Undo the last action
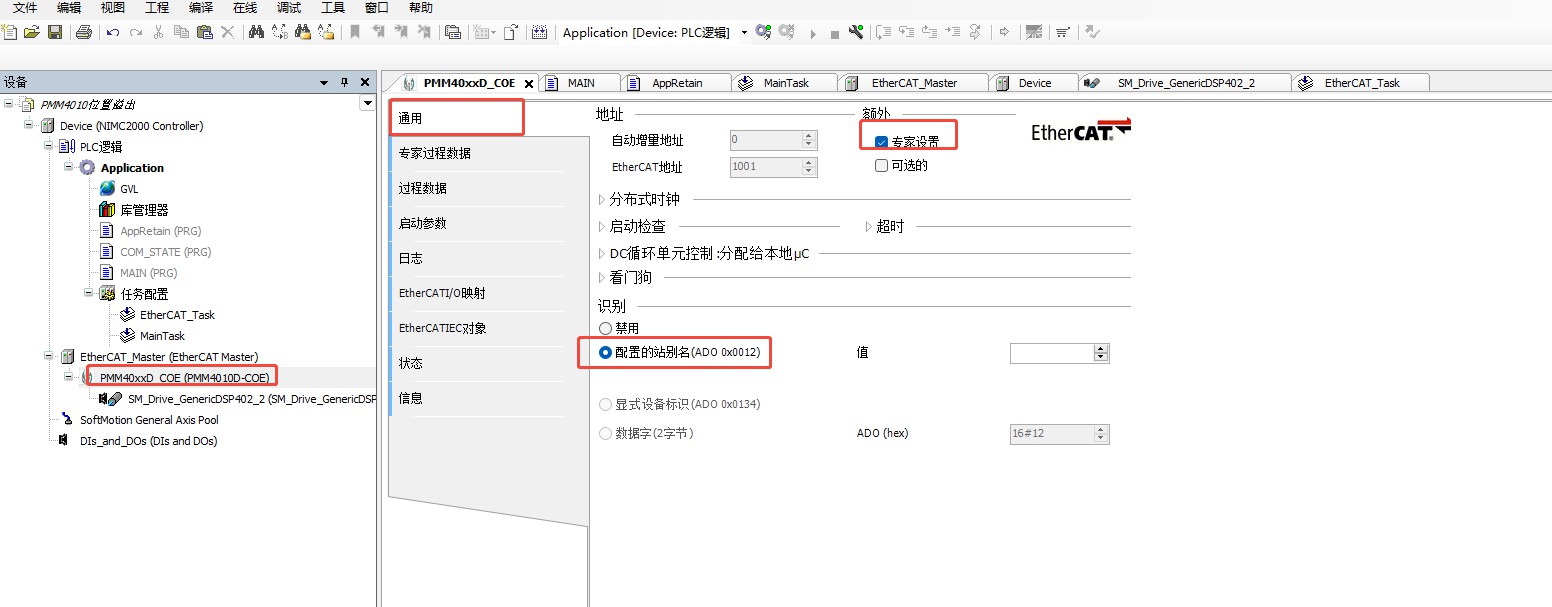The height and width of the screenshot is (607, 1552). (x=113, y=32)
